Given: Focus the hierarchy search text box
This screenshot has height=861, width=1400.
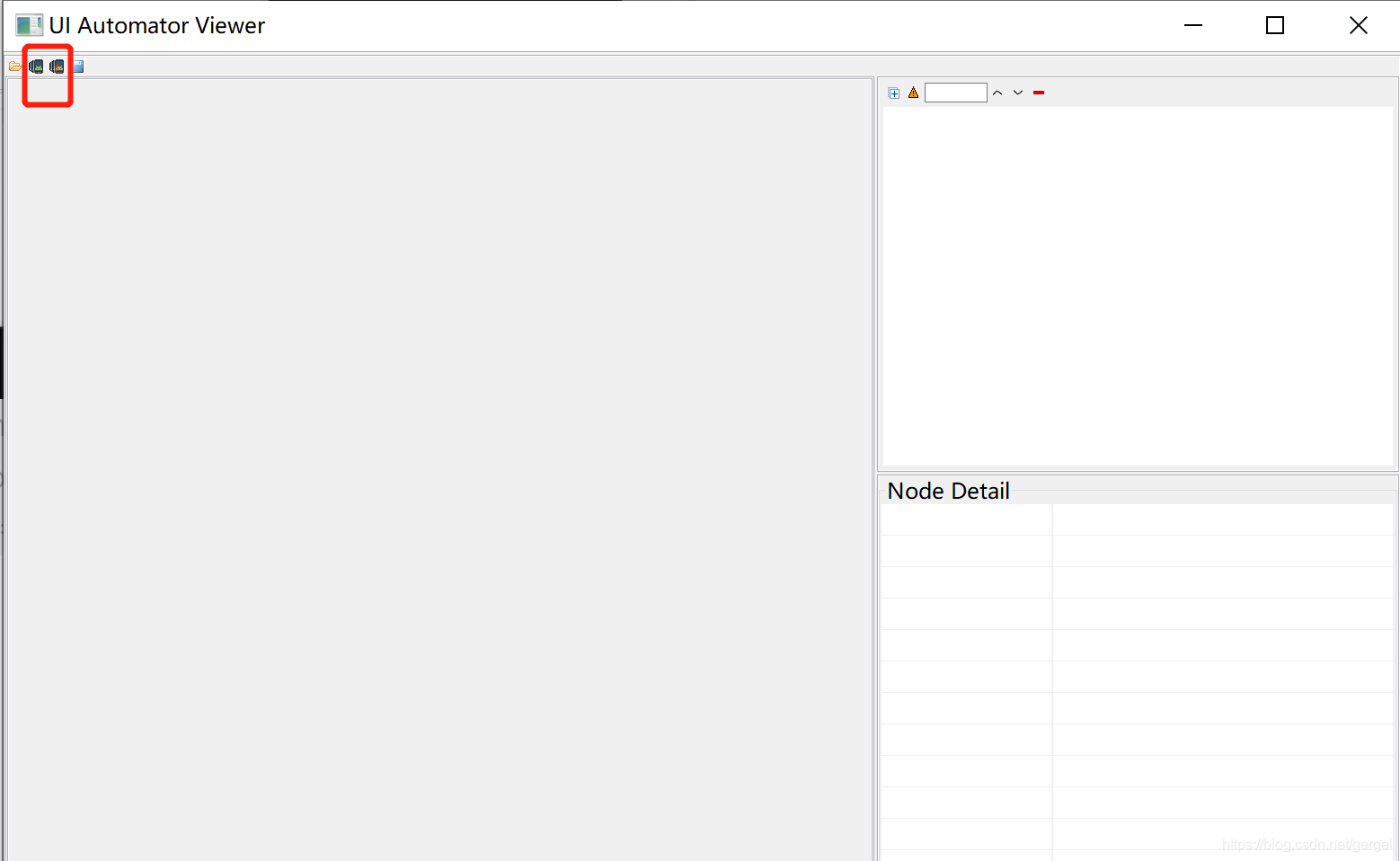Looking at the screenshot, I should coord(956,93).
